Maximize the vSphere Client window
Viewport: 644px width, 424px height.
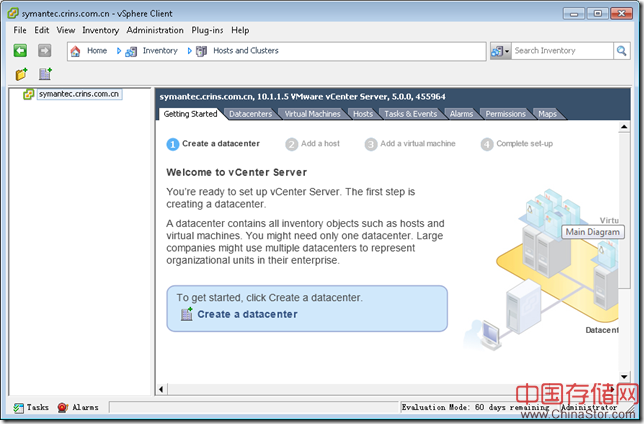598,14
